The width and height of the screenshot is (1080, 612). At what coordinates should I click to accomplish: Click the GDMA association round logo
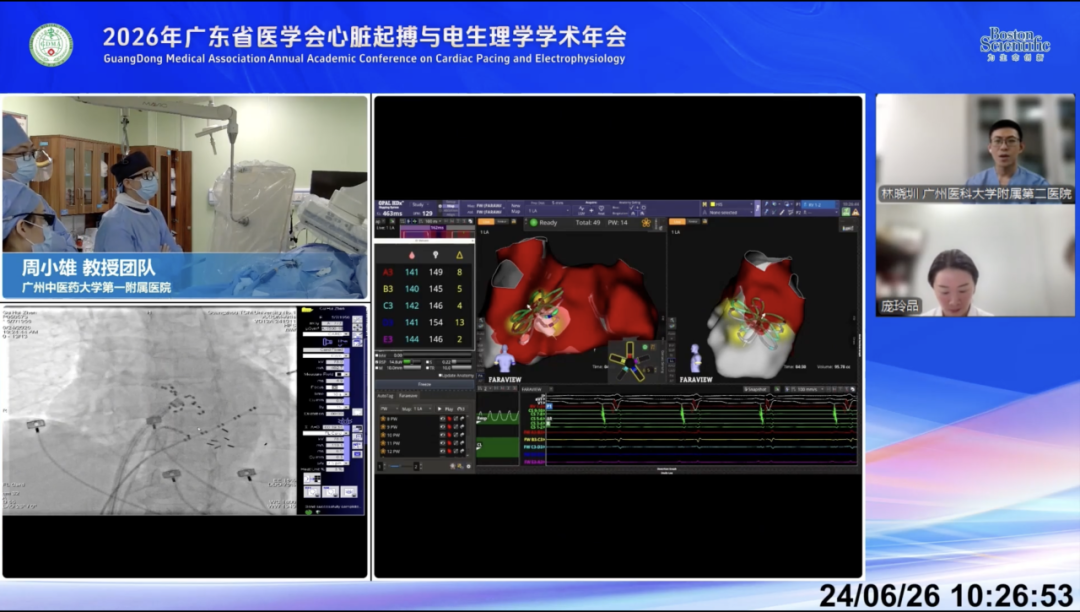[x=51, y=45]
